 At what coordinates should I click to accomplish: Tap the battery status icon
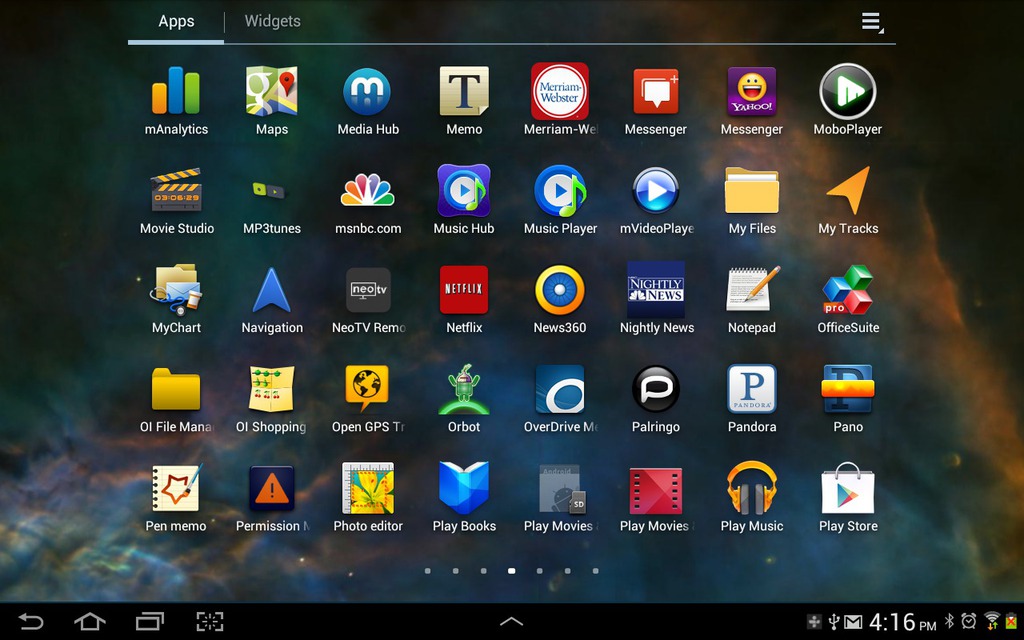1012,621
